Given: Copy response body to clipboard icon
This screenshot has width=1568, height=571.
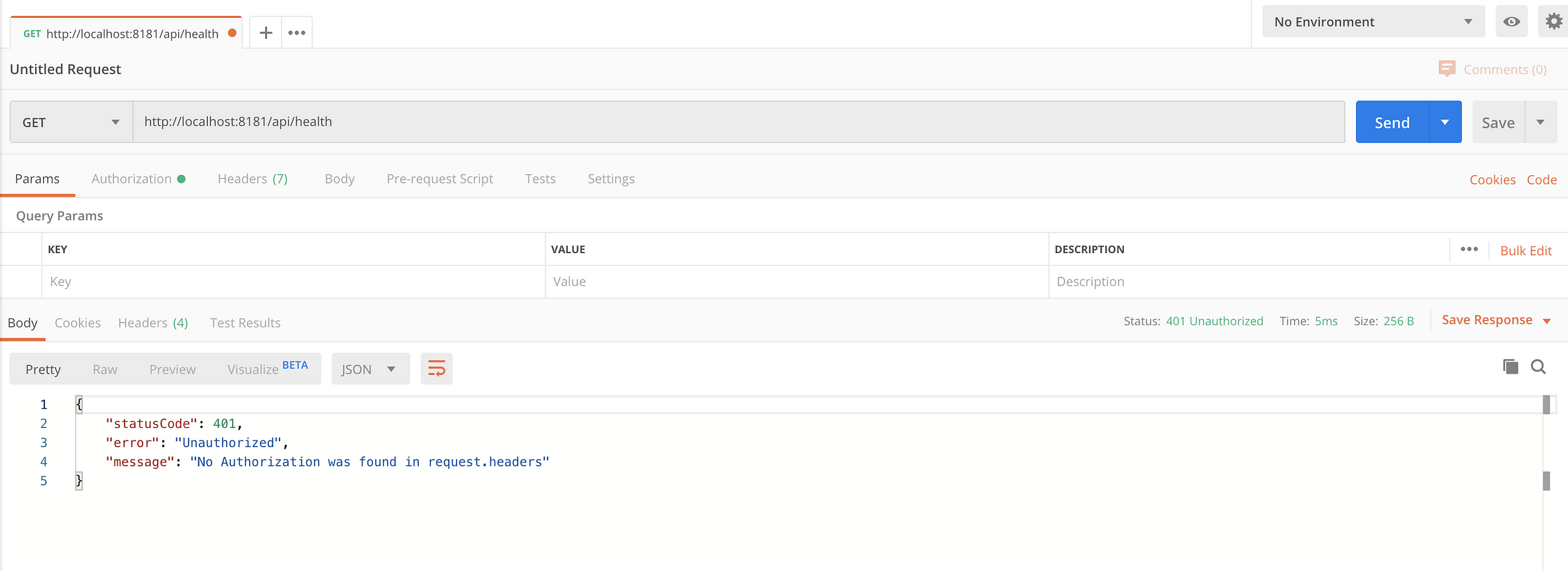Looking at the screenshot, I should (x=1510, y=367).
